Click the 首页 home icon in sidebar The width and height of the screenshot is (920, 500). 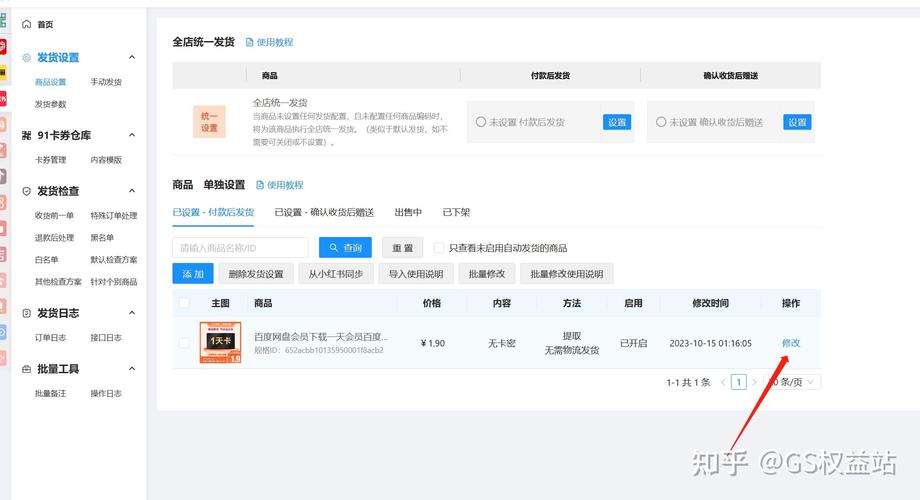[27, 24]
